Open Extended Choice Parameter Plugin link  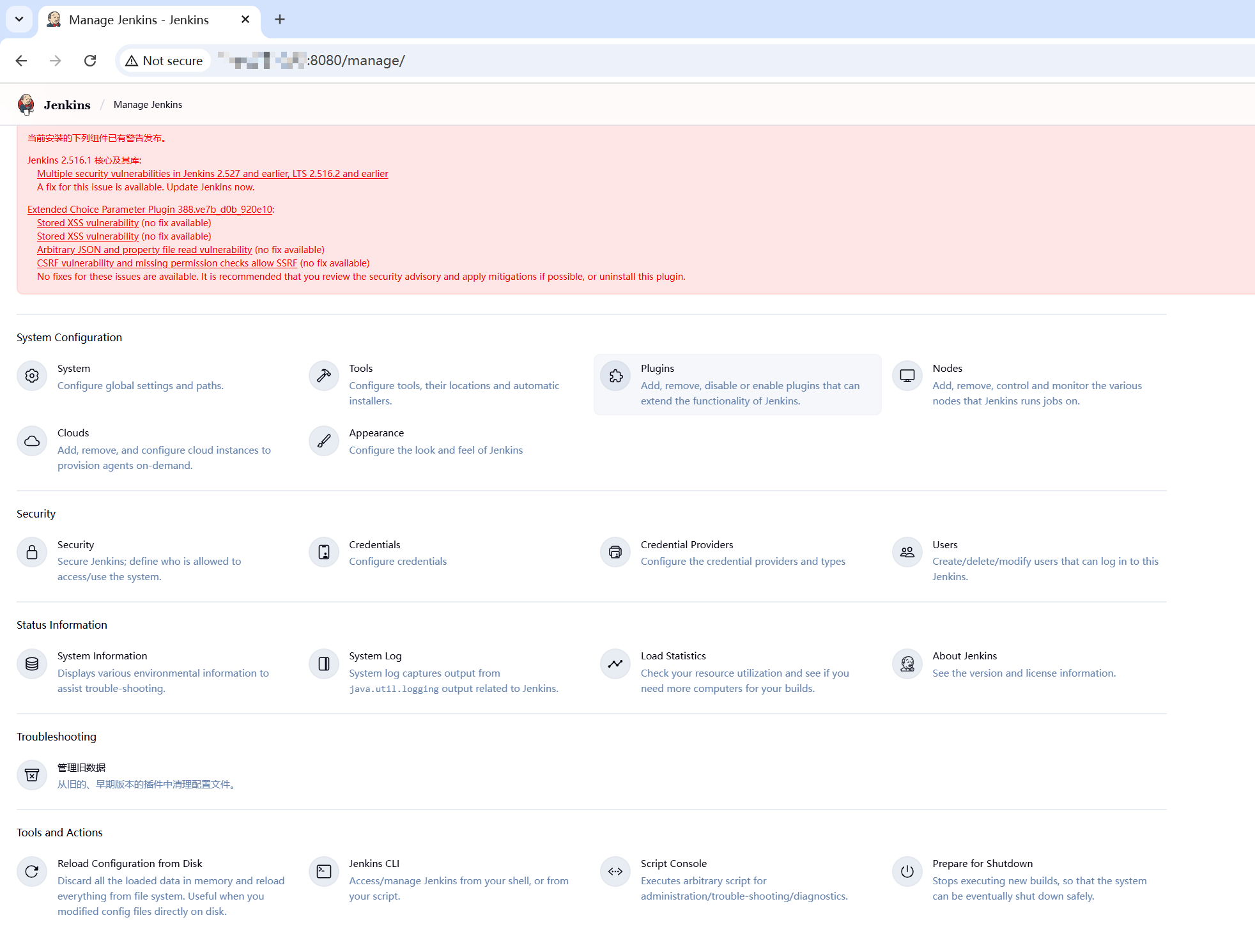tap(150, 210)
